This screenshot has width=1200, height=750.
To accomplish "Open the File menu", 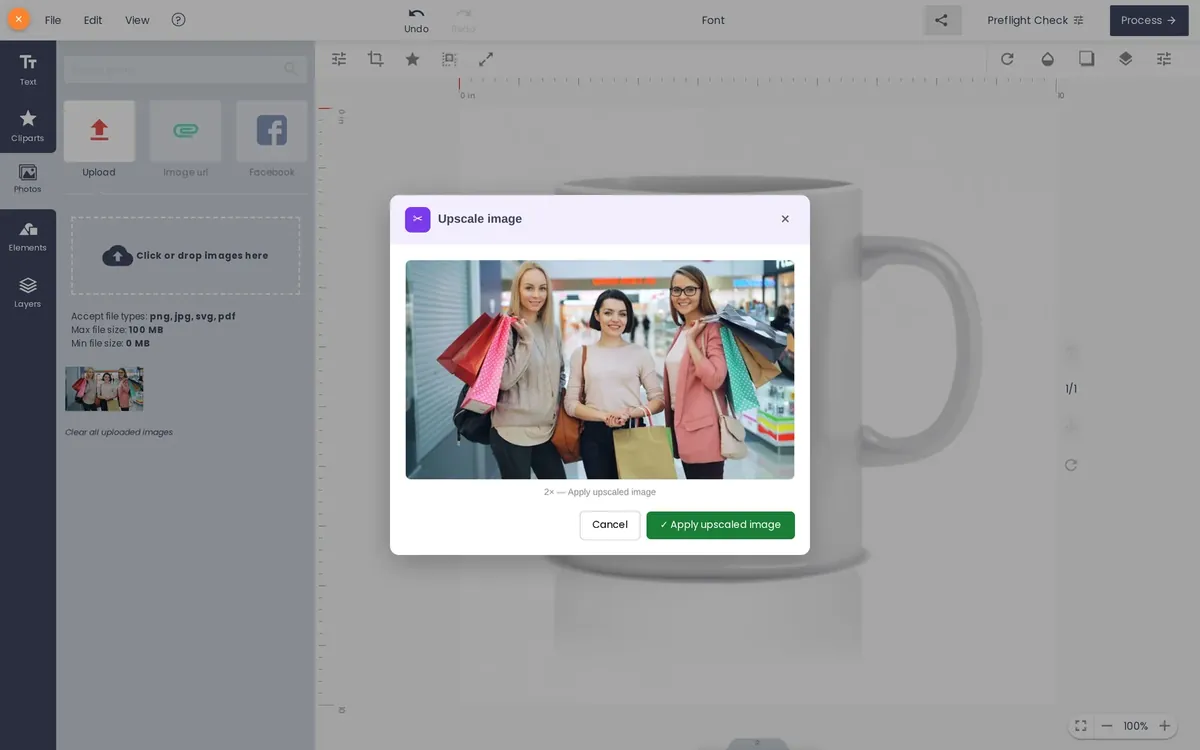I will [x=53, y=20].
